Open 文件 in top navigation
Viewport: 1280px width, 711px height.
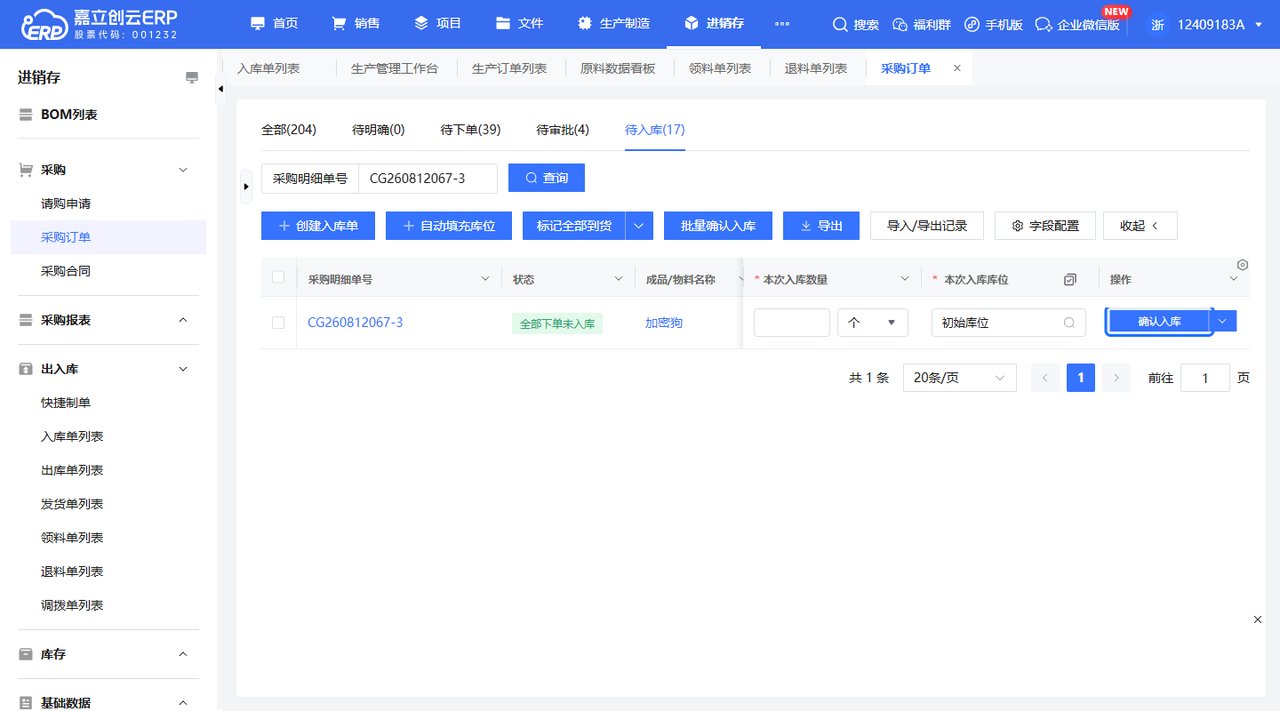coord(519,24)
